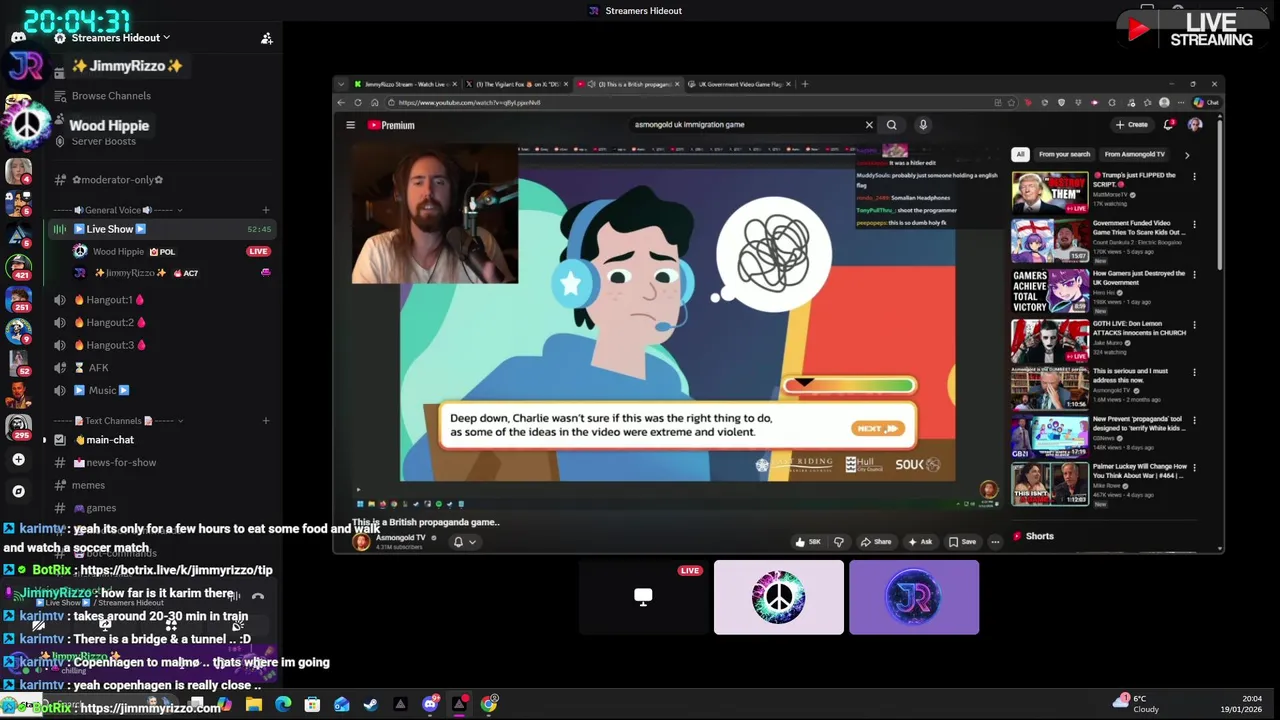Click NEXT in the game dialog
1280x720 pixels.
(x=877, y=428)
